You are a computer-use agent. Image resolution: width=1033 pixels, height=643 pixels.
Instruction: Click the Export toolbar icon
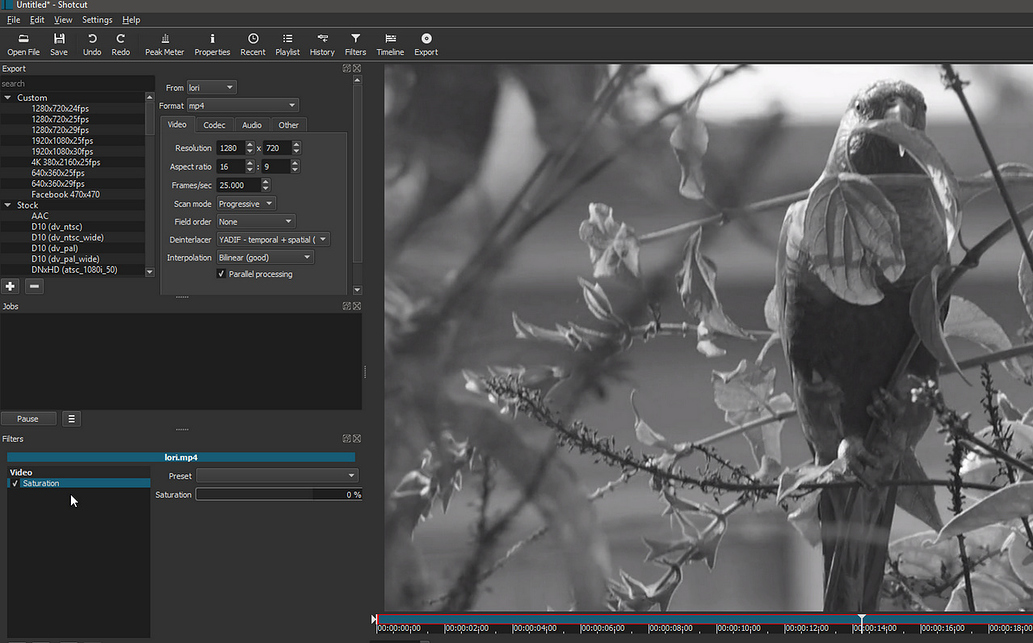coord(425,42)
